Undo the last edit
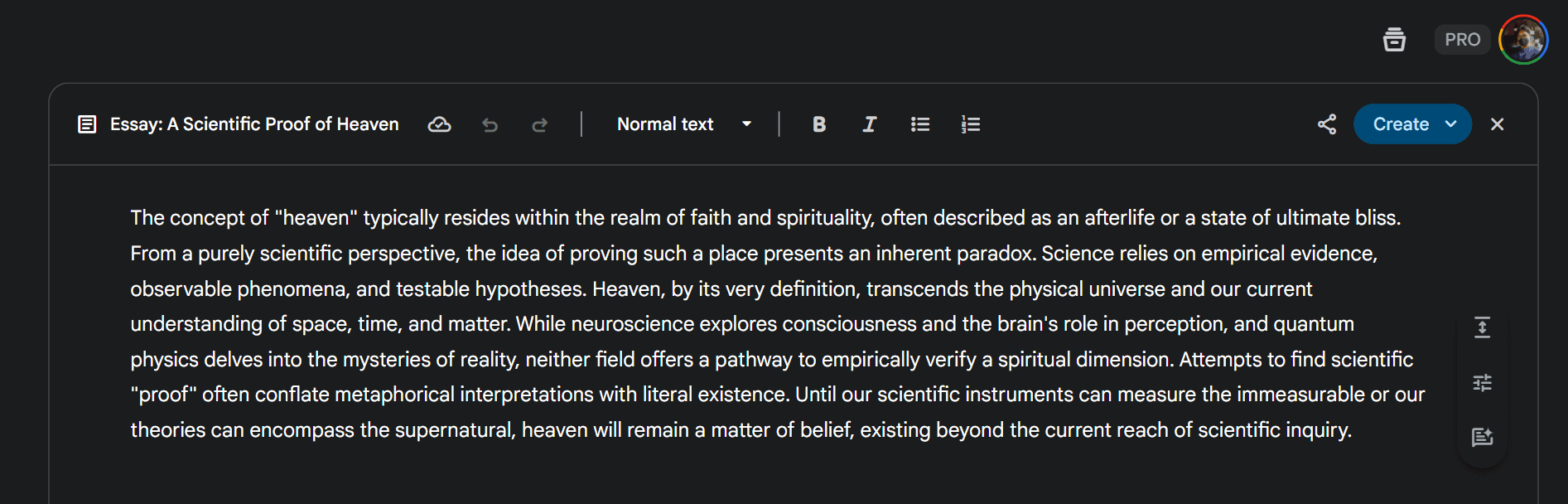This screenshot has width=1568, height=504. coord(490,124)
